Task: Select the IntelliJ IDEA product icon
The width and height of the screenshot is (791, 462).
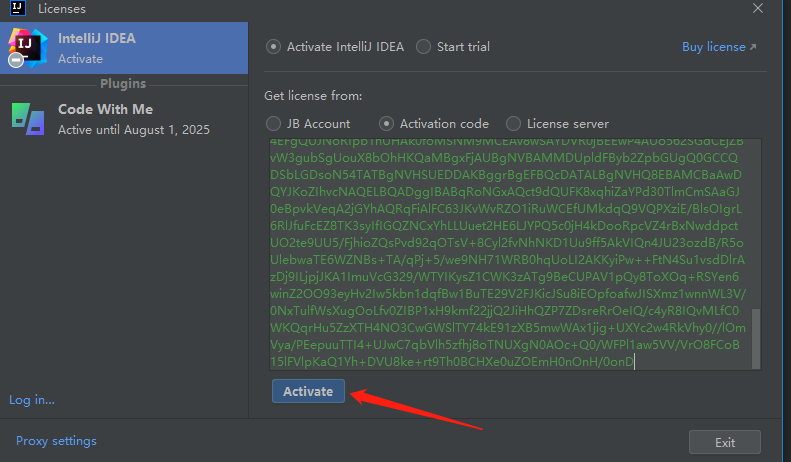Action: [x=27, y=48]
